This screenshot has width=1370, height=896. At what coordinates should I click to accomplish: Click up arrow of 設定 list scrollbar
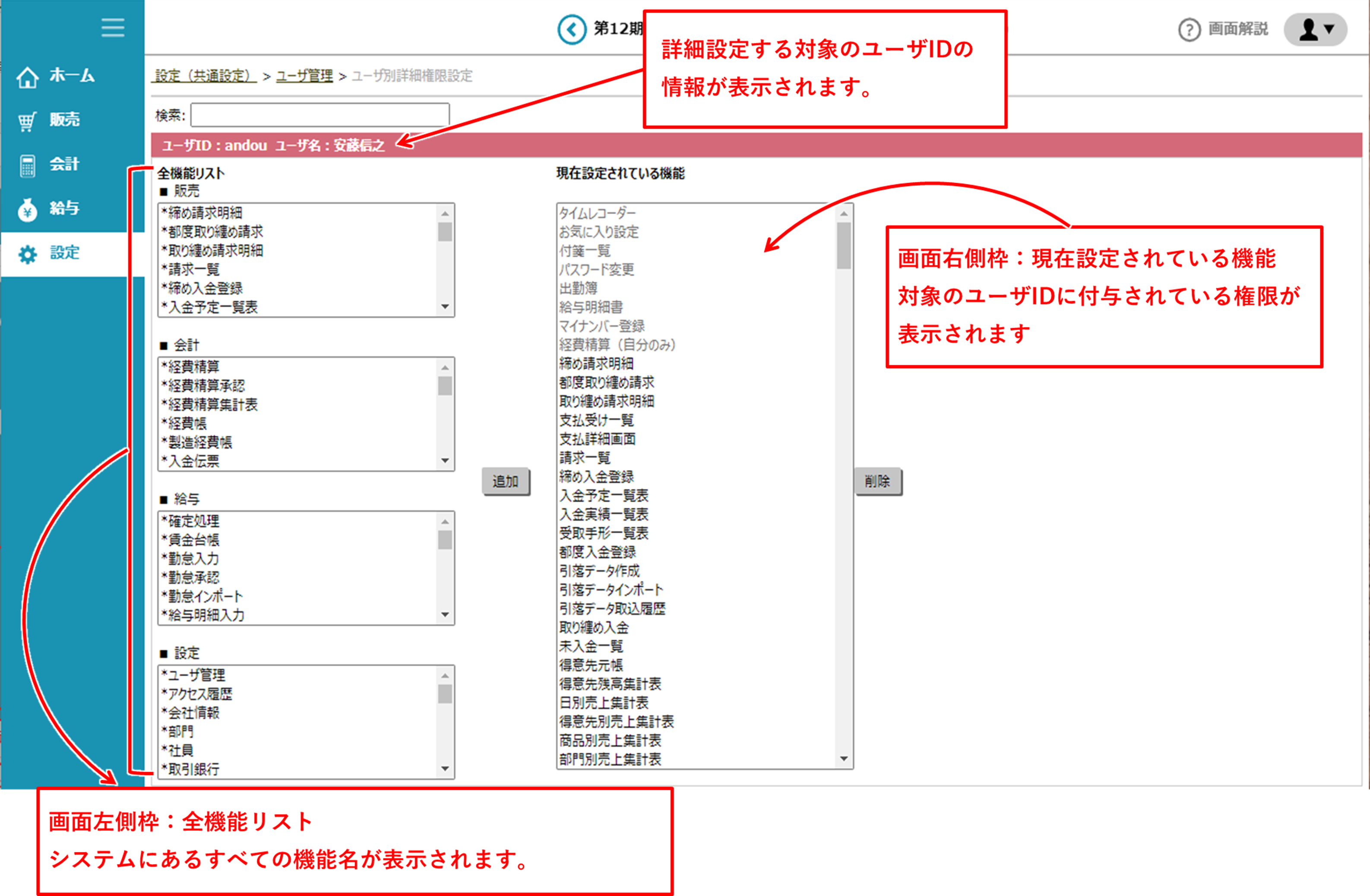[x=445, y=675]
